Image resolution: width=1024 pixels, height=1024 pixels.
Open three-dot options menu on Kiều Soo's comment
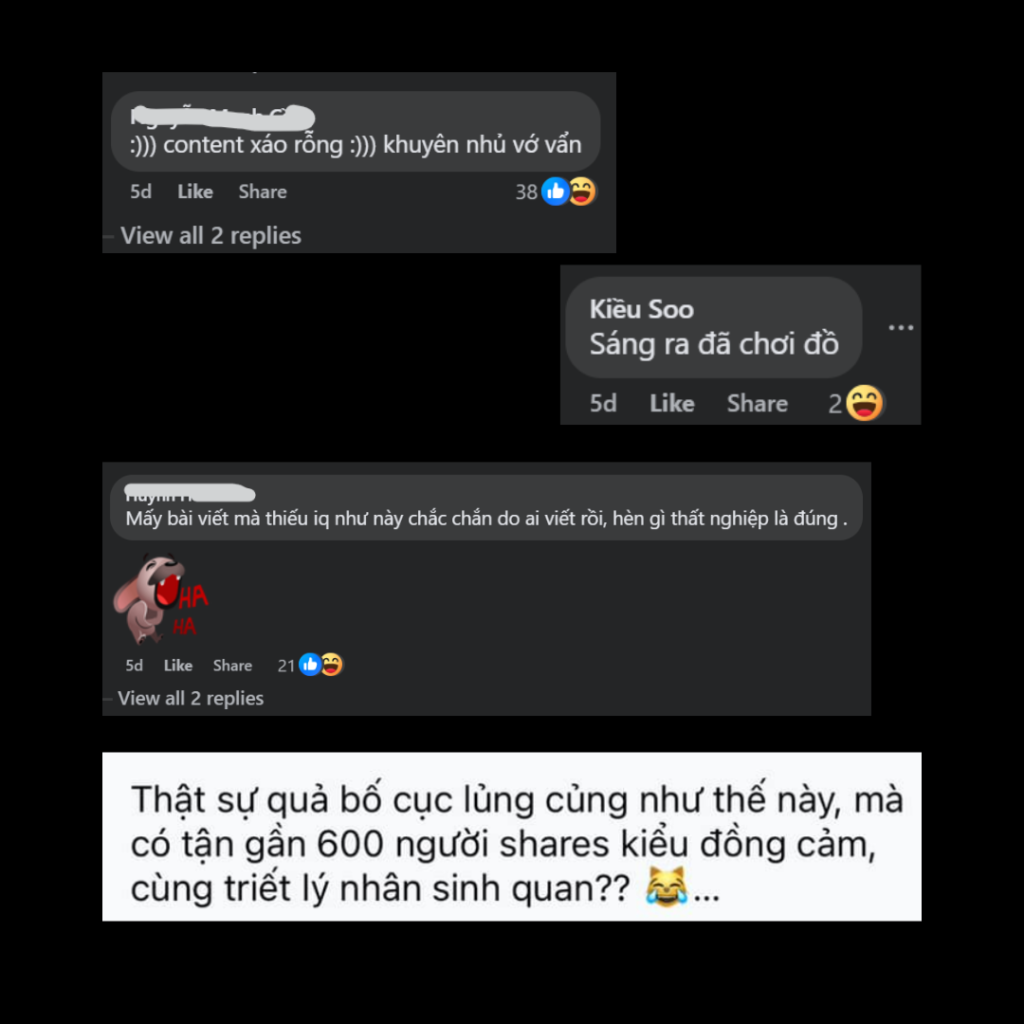tap(901, 327)
